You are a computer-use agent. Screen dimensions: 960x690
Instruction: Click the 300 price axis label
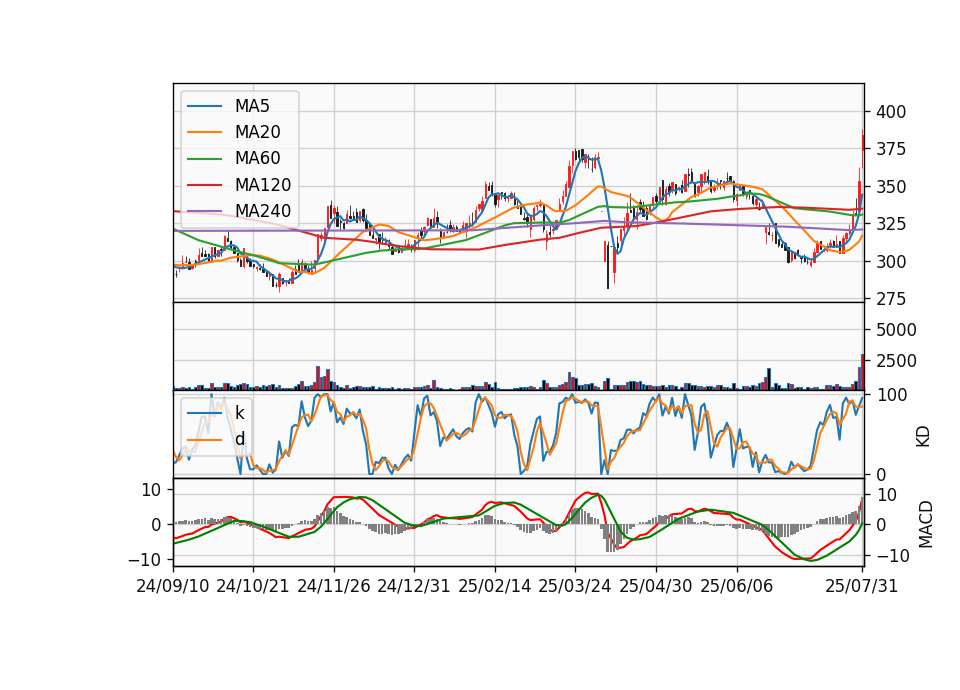click(891, 261)
